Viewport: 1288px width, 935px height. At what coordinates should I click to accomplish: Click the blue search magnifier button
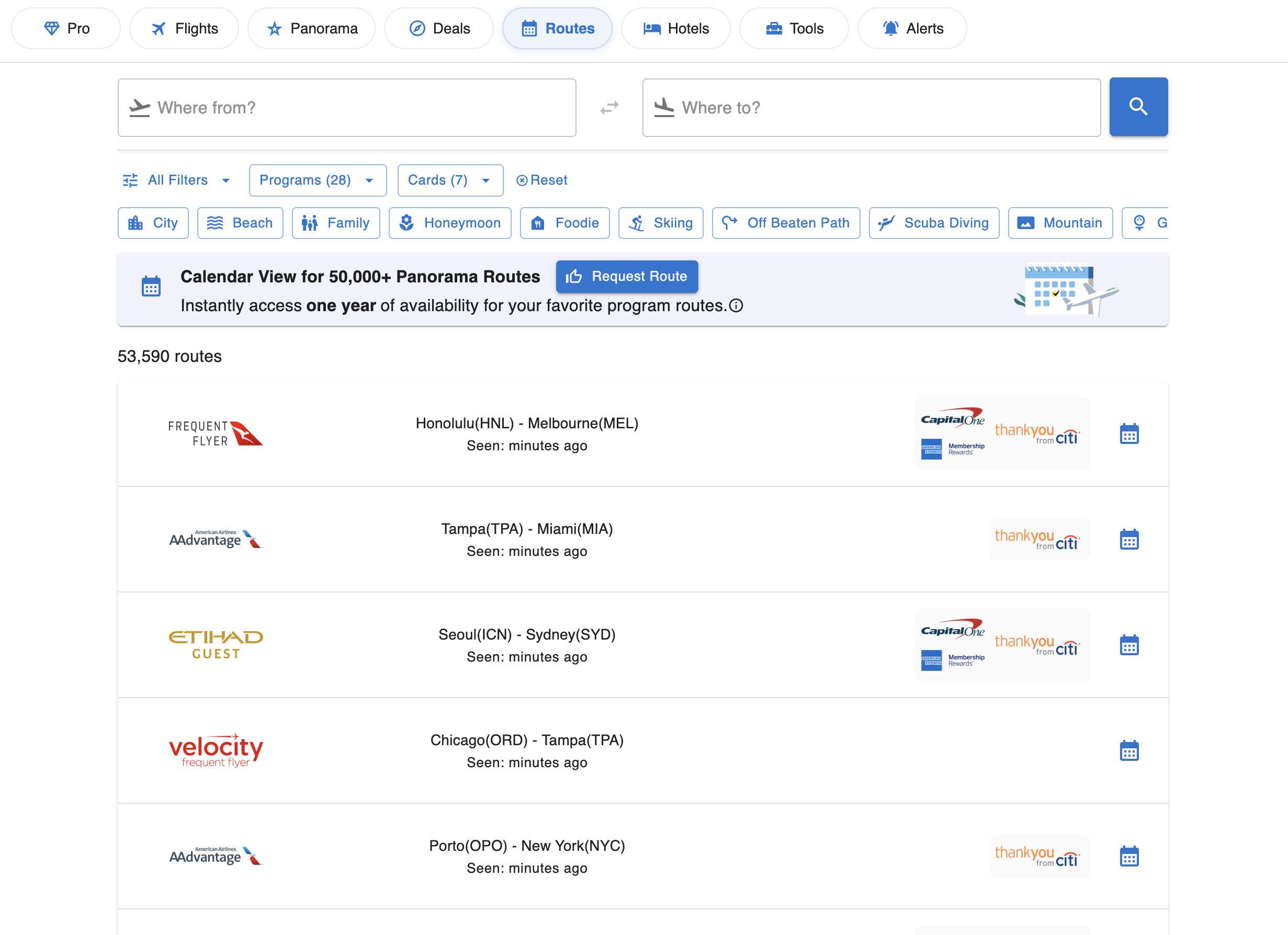coord(1138,107)
